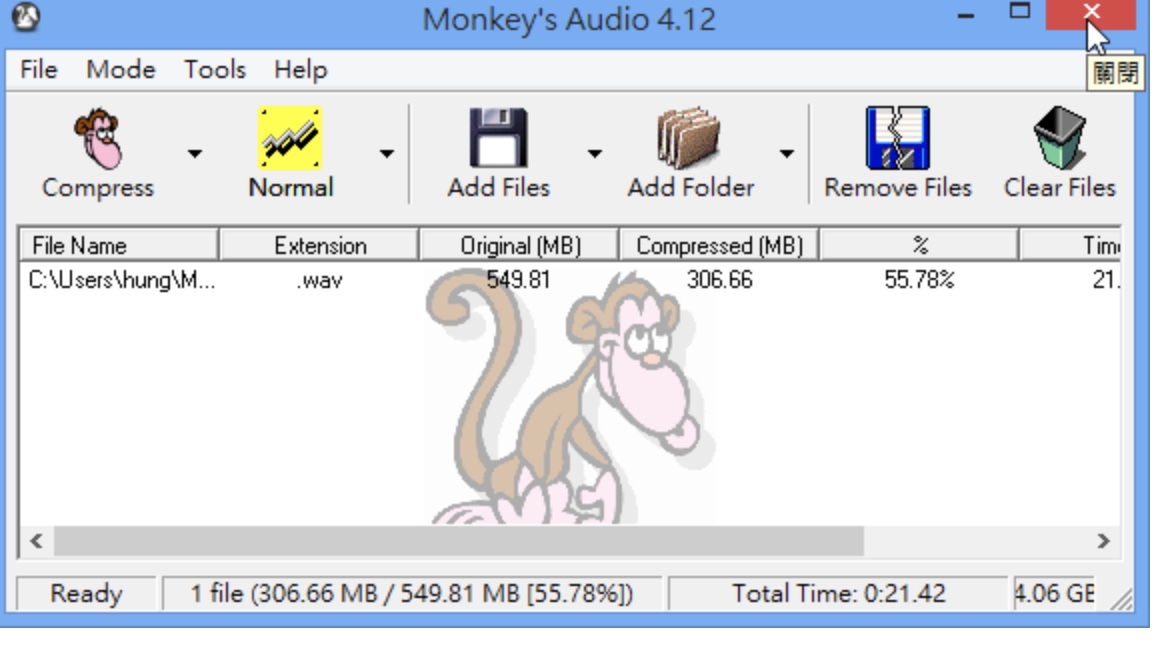Select the Normal compression level icon
This screenshot has width=1158, height=648.
(290, 138)
